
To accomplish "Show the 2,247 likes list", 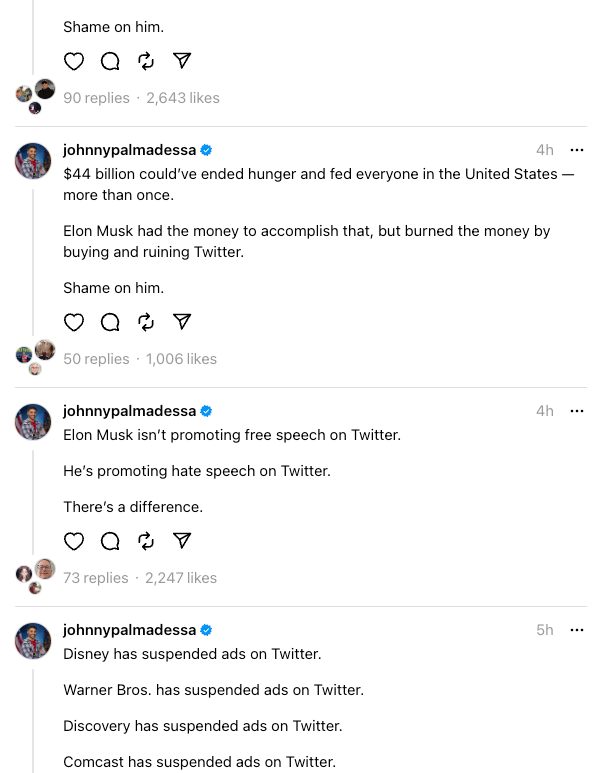I will [181, 578].
